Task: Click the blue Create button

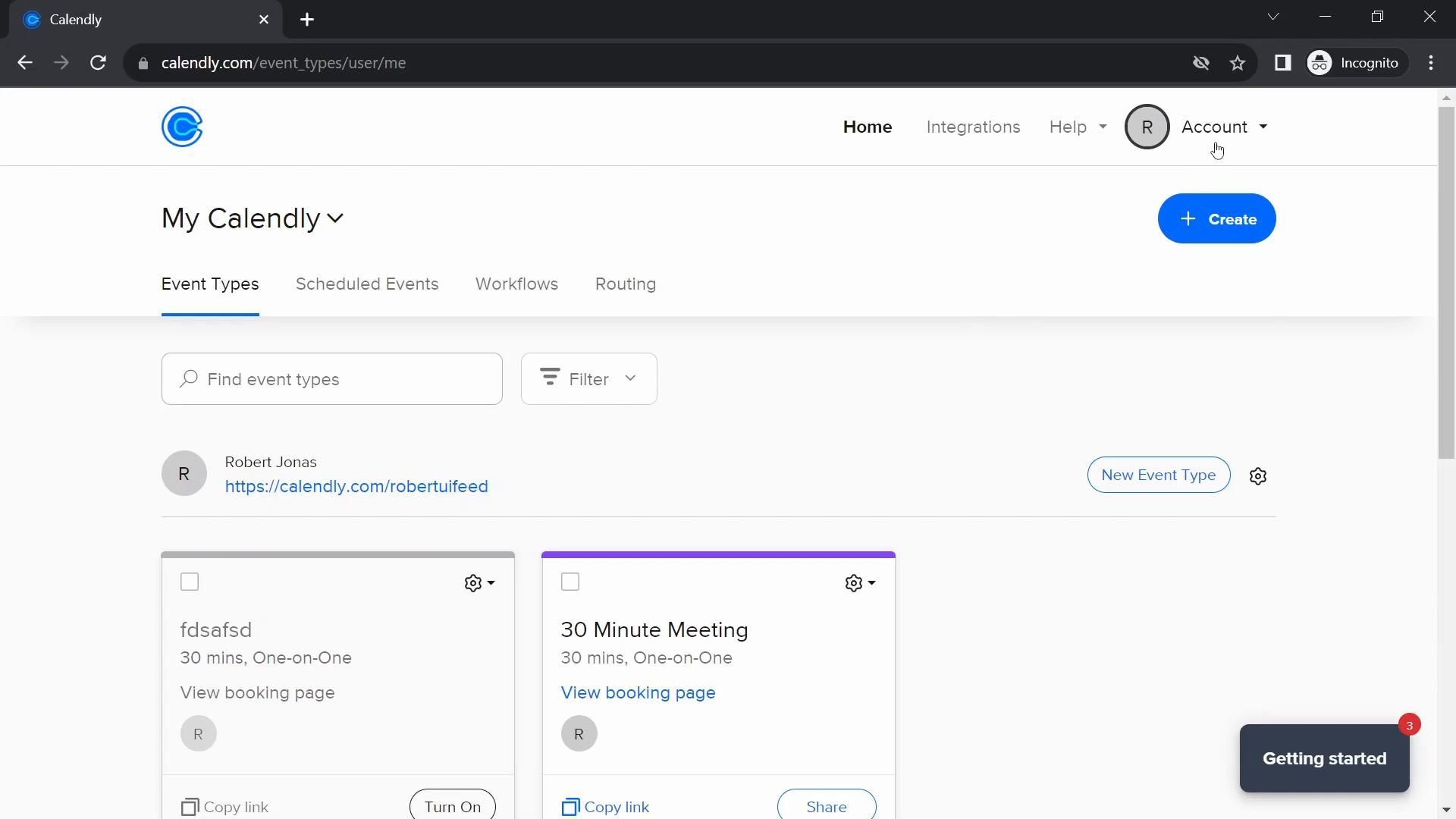Action: 1216,219
